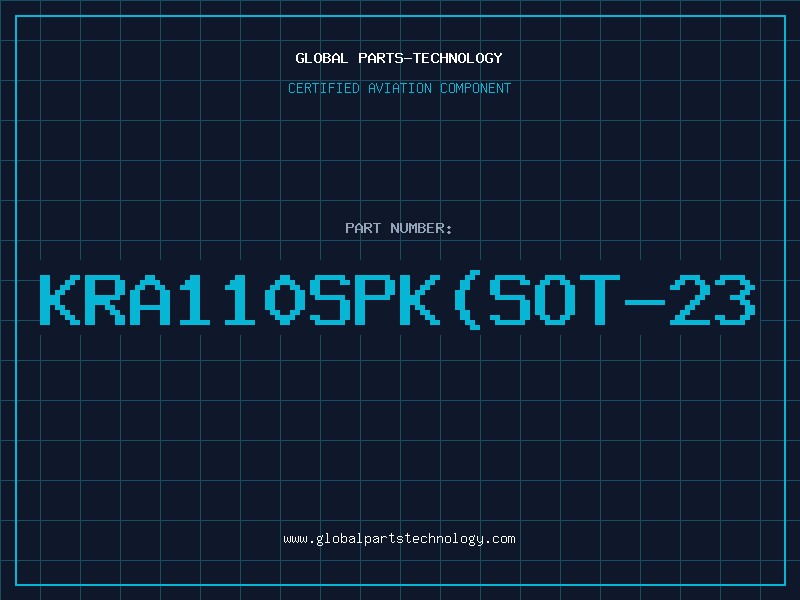Click the SOT letters in the part number
The height and width of the screenshot is (600, 800).
pos(555,300)
